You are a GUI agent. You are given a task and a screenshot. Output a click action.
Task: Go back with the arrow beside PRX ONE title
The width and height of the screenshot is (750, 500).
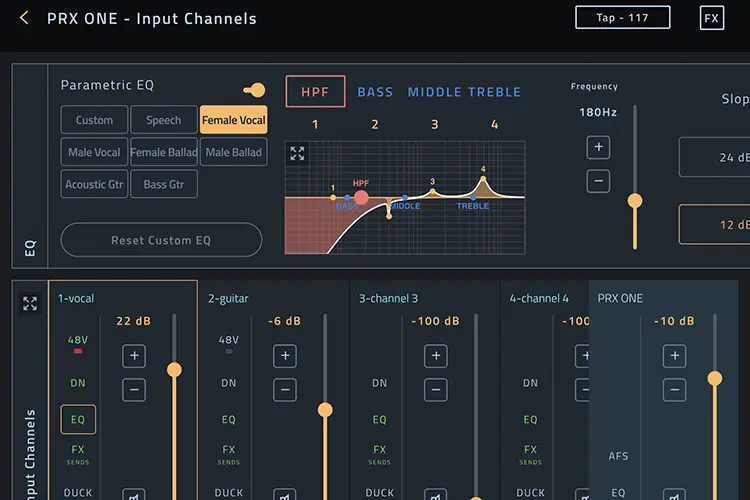coord(24,18)
